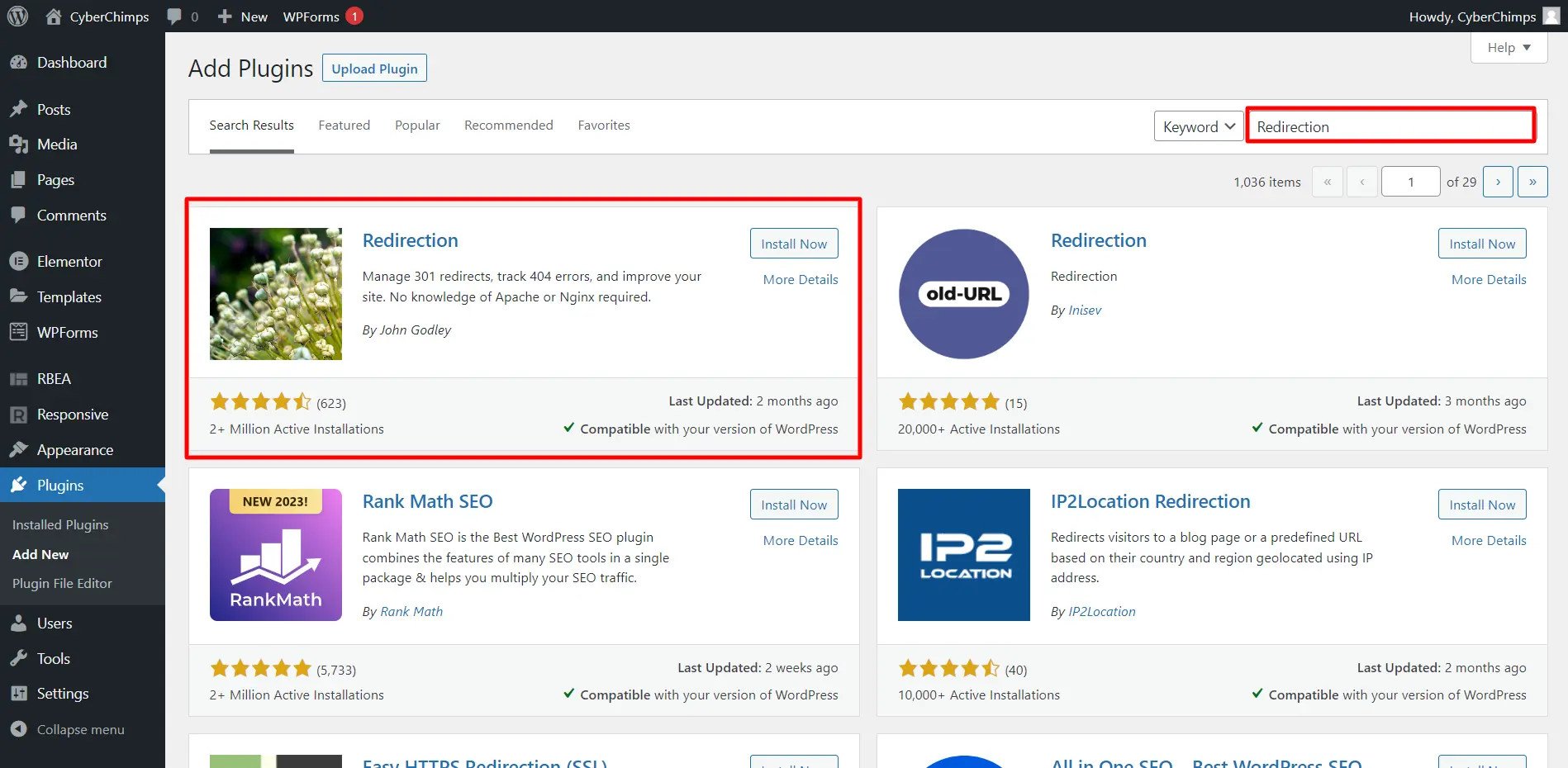Open the IP2Location Redirection title link
Viewport: 1568px width, 768px height.
(1150, 501)
